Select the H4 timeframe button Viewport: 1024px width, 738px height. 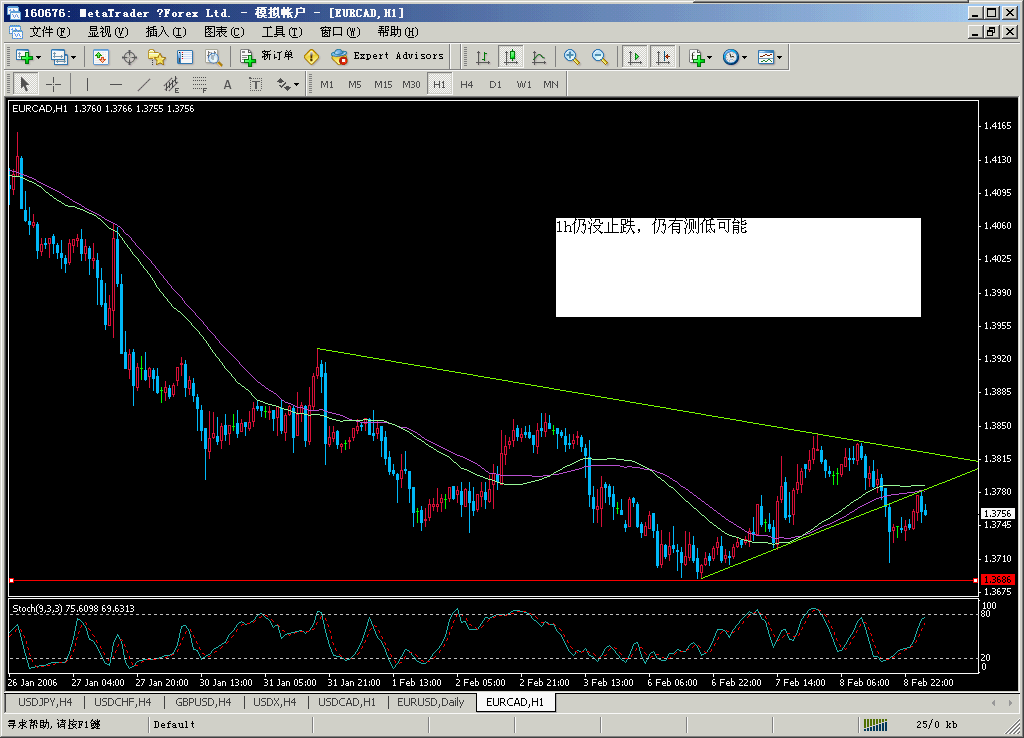pos(466,84)
